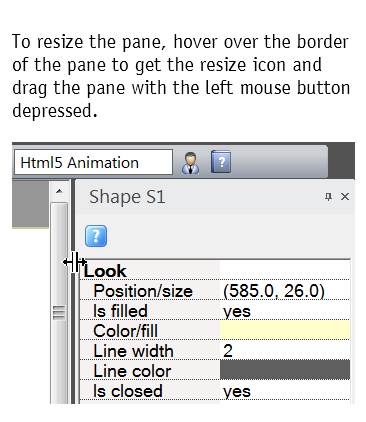This screenshot has height=422, width=366.
Task: Close the Shape S1 pane
Action: 345,197
